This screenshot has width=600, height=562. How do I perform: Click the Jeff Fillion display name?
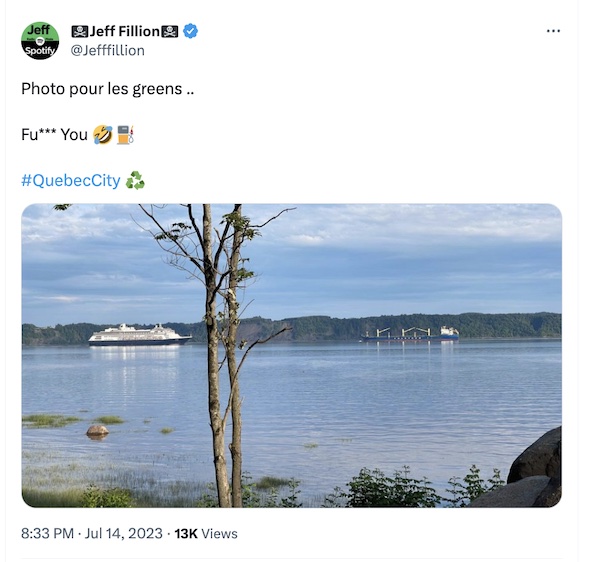pyautogui.click(x=124, y=31)
